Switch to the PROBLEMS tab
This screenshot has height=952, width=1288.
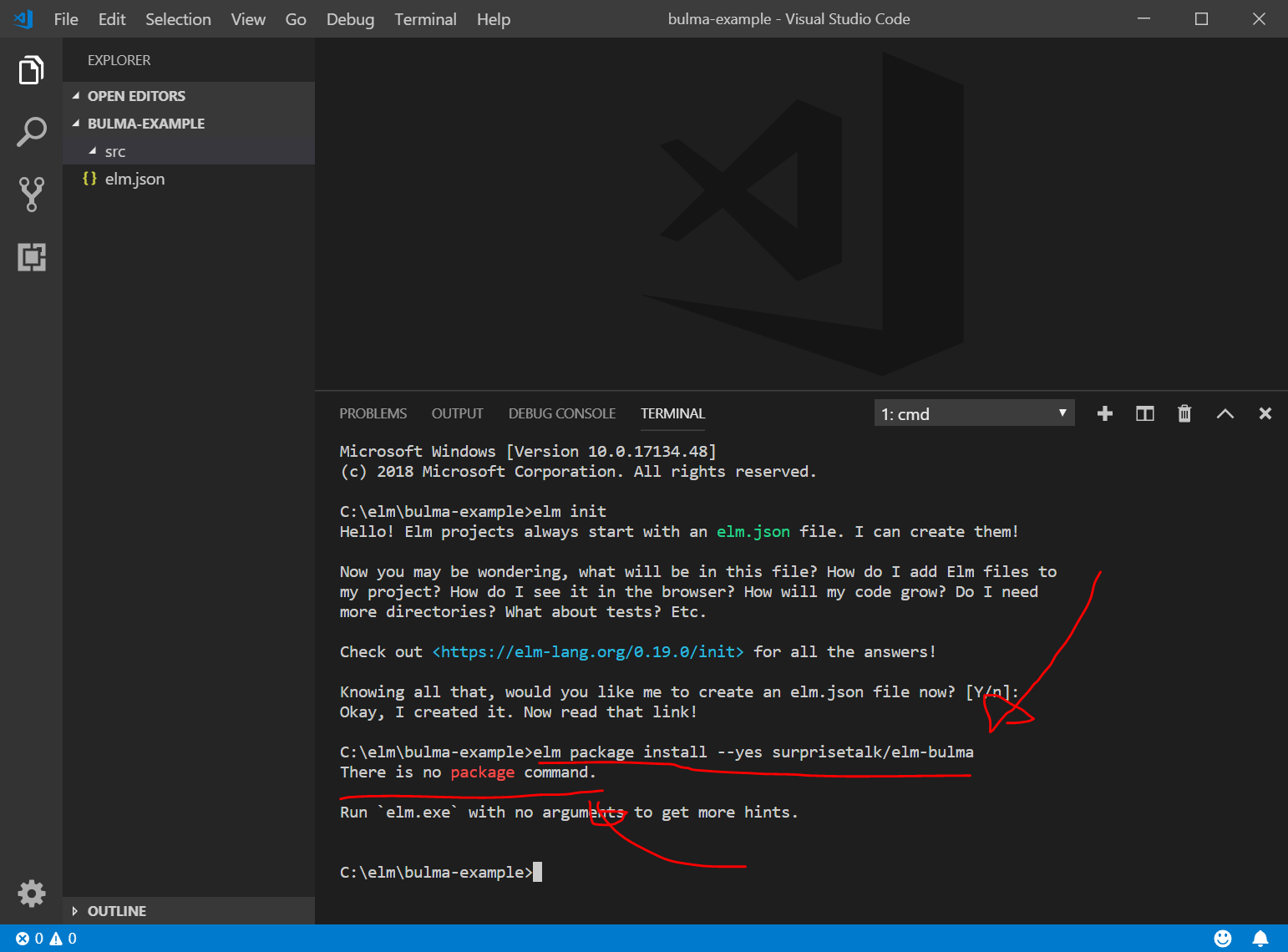pyautogui.click(x=373, y=413)
